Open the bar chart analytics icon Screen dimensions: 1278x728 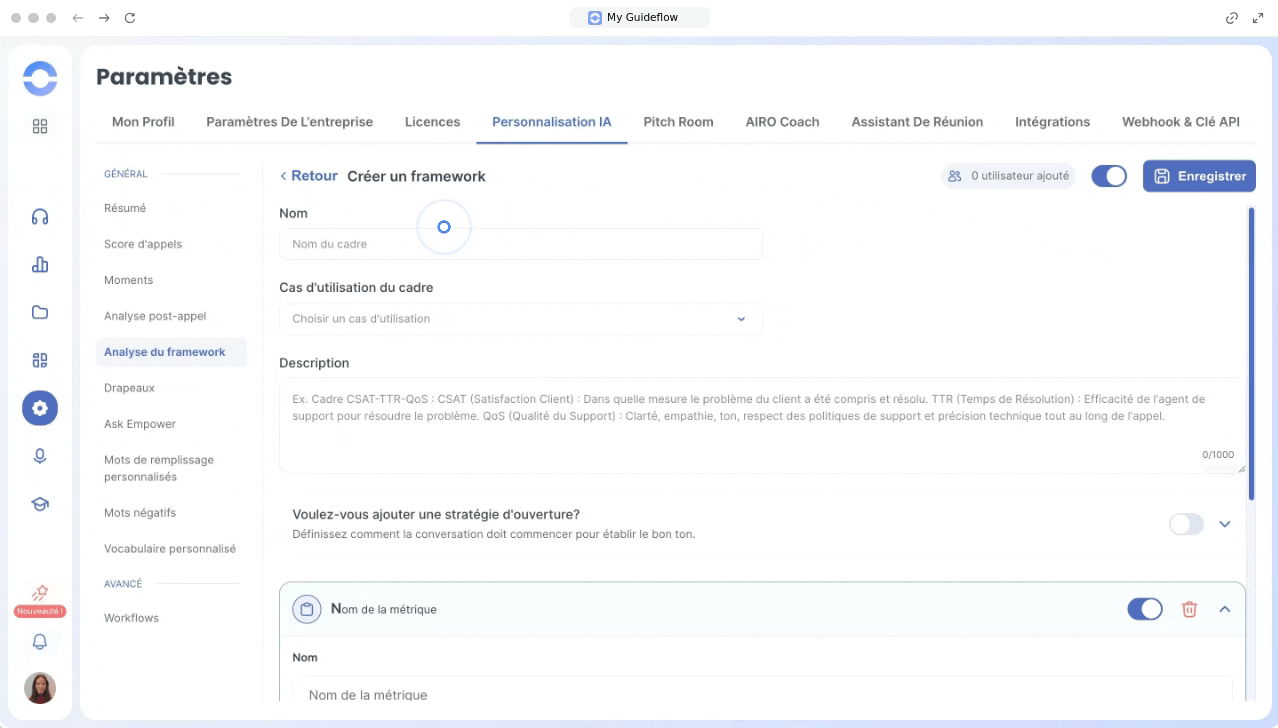click(40, 265)
